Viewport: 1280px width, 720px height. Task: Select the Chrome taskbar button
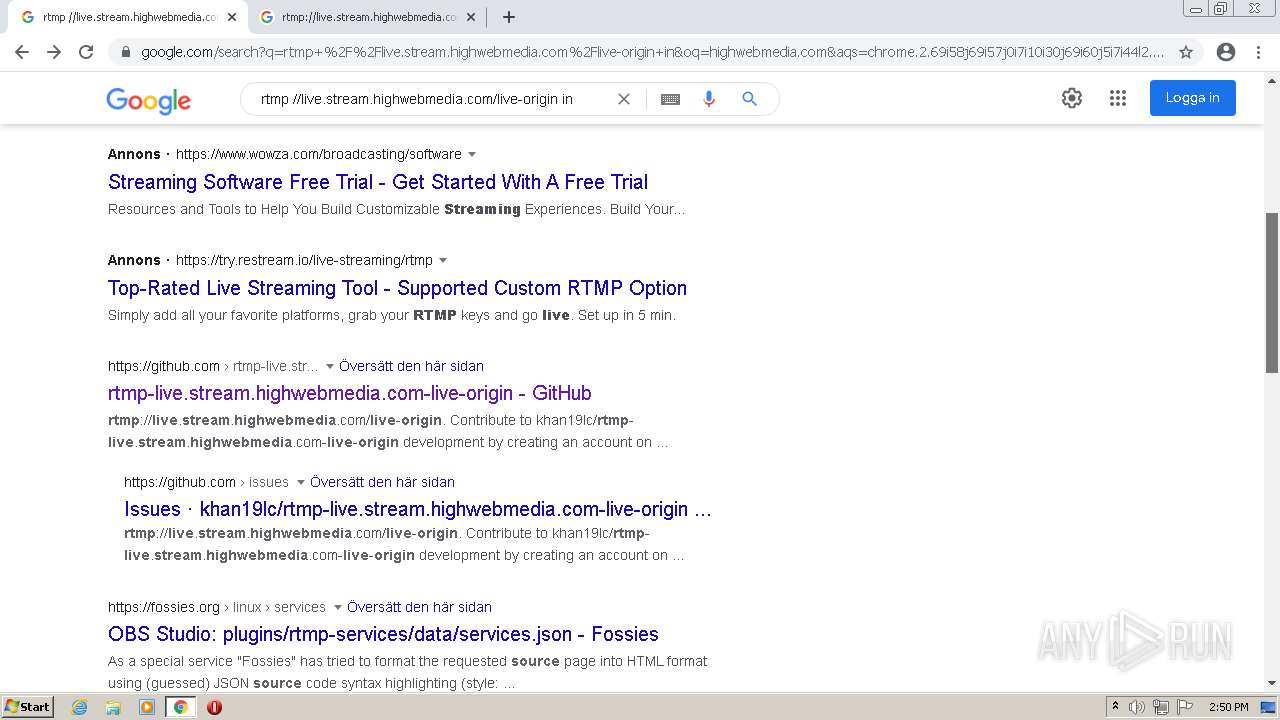(180, 707)
